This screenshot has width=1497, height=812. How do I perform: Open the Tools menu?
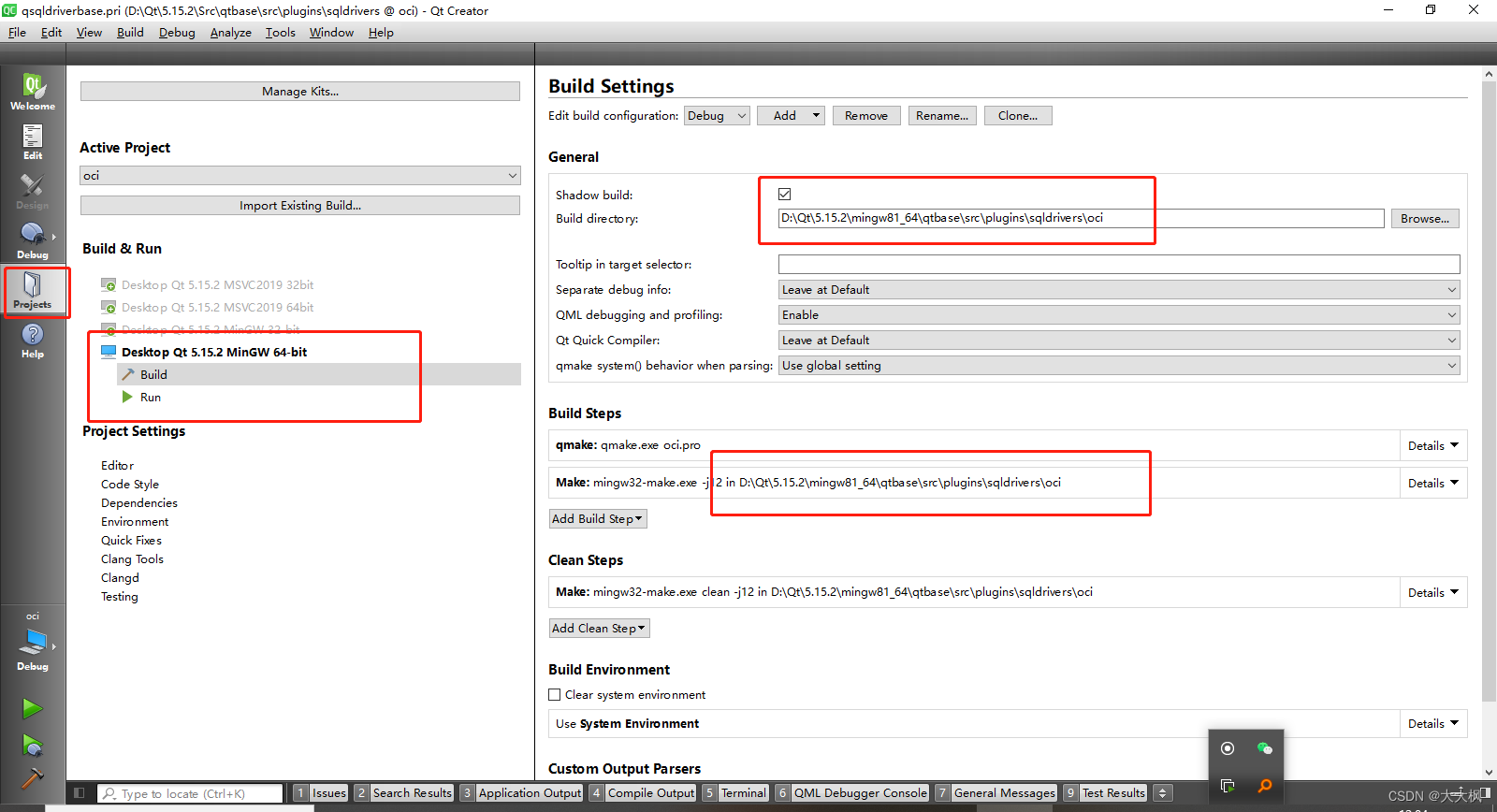280,33
